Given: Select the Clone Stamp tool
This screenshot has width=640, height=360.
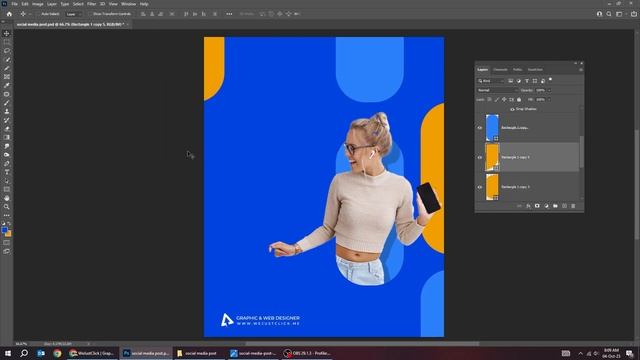Looking at the screenshot, I should (x=7, y=111).
